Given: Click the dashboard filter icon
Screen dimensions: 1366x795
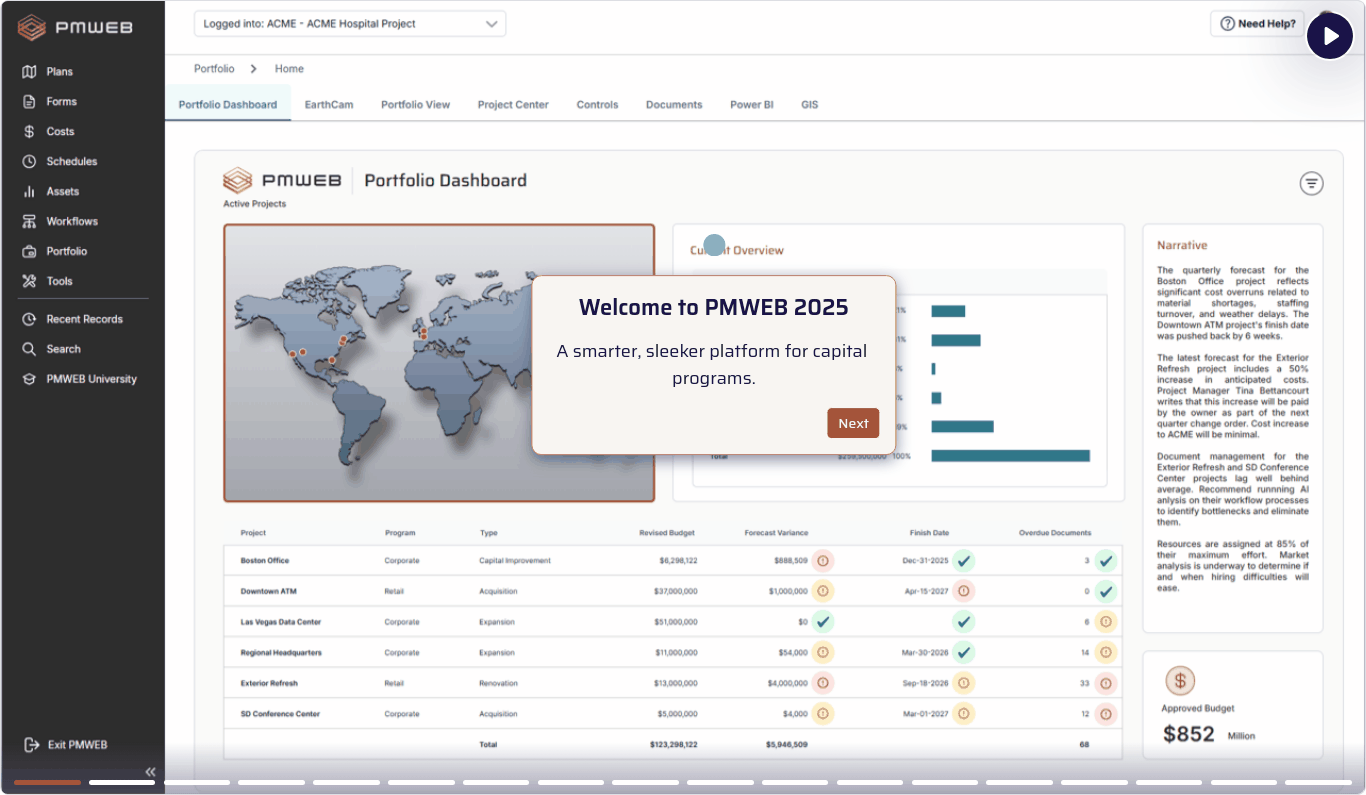Looking at the screenshot, I should (1311, 183).
